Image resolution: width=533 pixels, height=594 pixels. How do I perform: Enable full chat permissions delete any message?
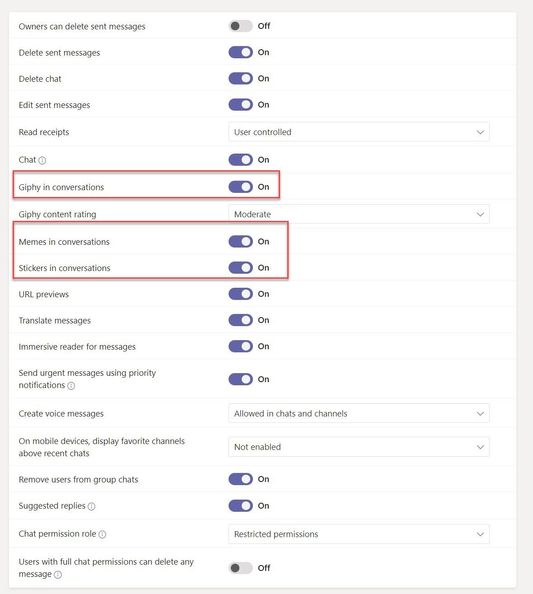tap(240, 568)
